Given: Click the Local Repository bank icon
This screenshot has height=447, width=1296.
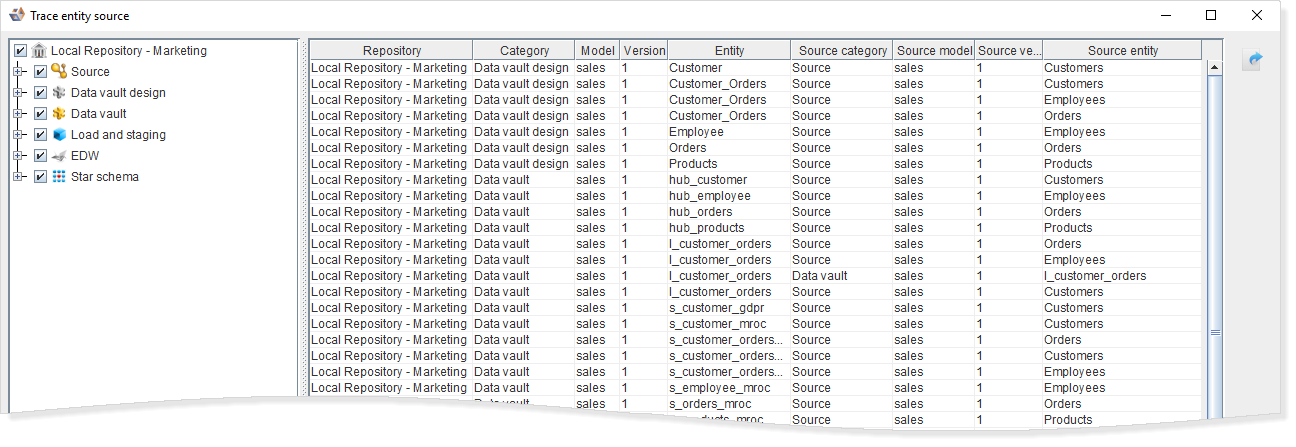Looking at the screenshot, I should pyautogui.click(x=39, y=51).
